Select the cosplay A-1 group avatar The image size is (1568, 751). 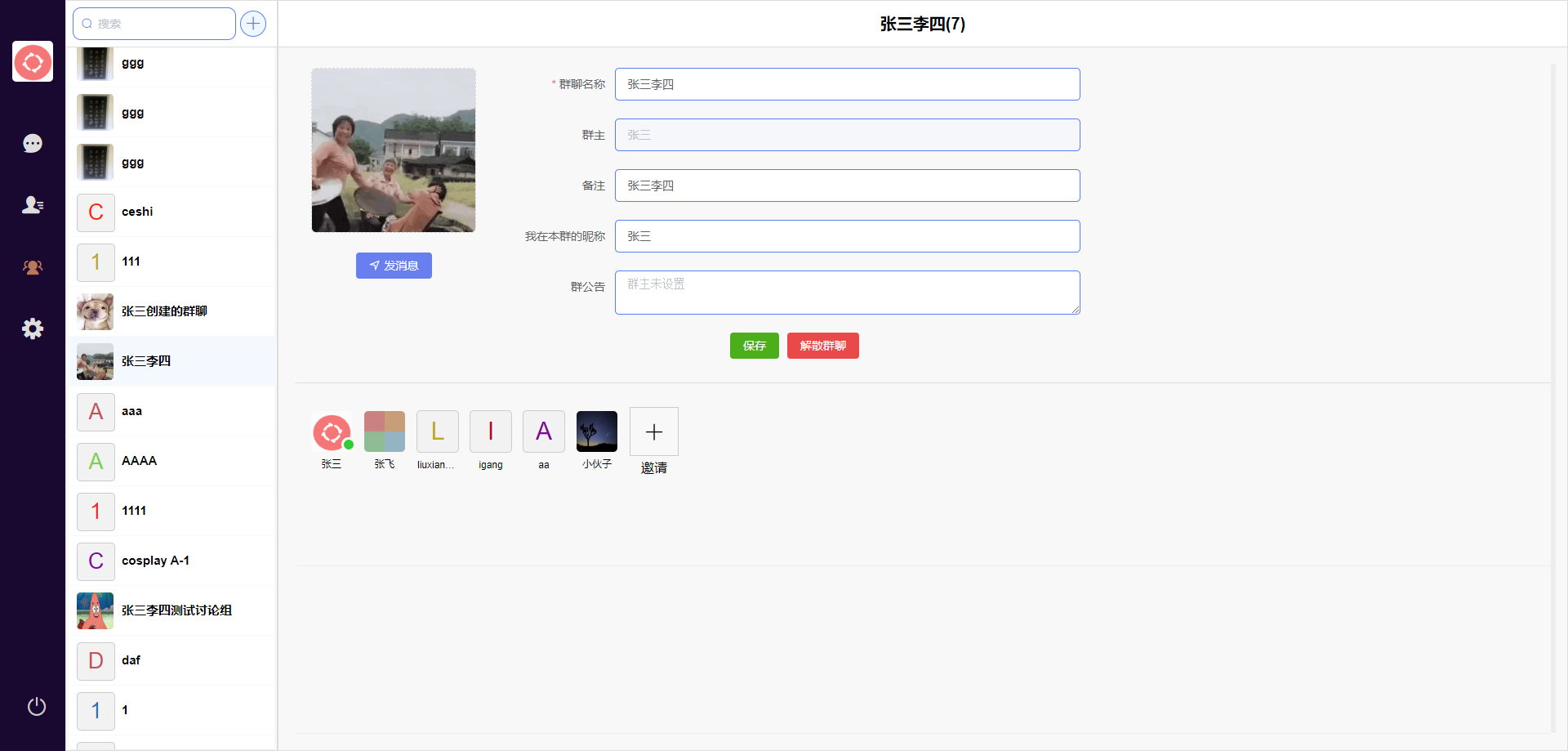click(x=96, y=561)
